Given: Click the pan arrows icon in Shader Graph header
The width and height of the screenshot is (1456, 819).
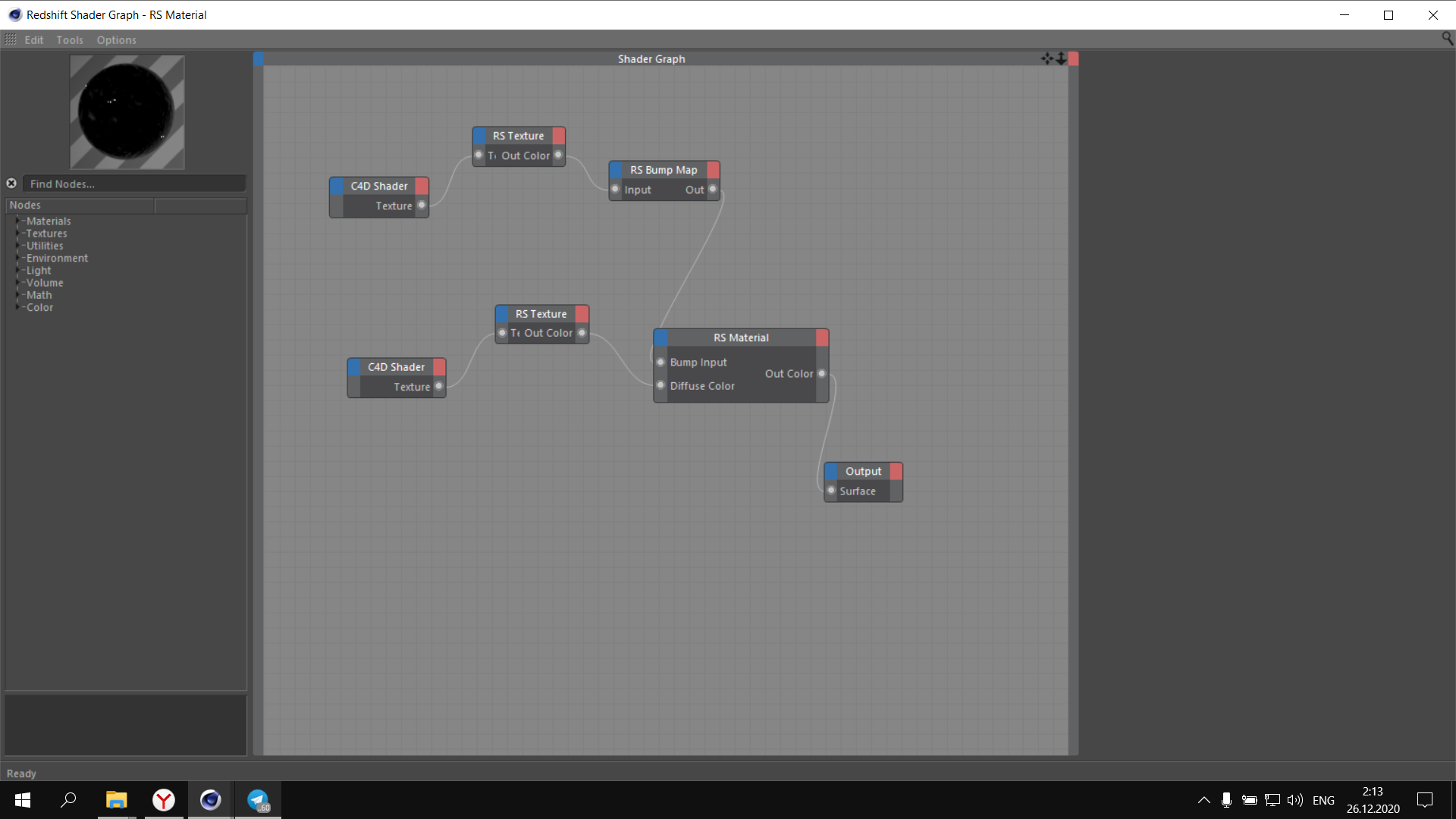Looking at the screenshot, I should [1046, 58].
